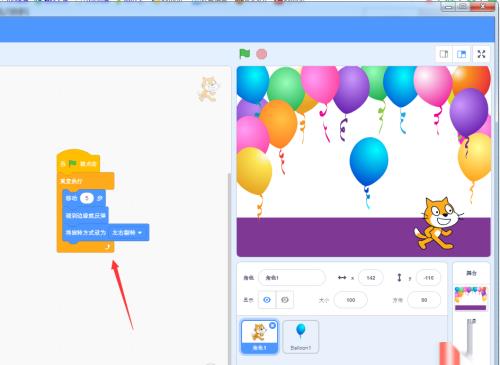Select the stage backdrop thumbnail
This screenshot has height=365, width=500.
pos(470,298)
